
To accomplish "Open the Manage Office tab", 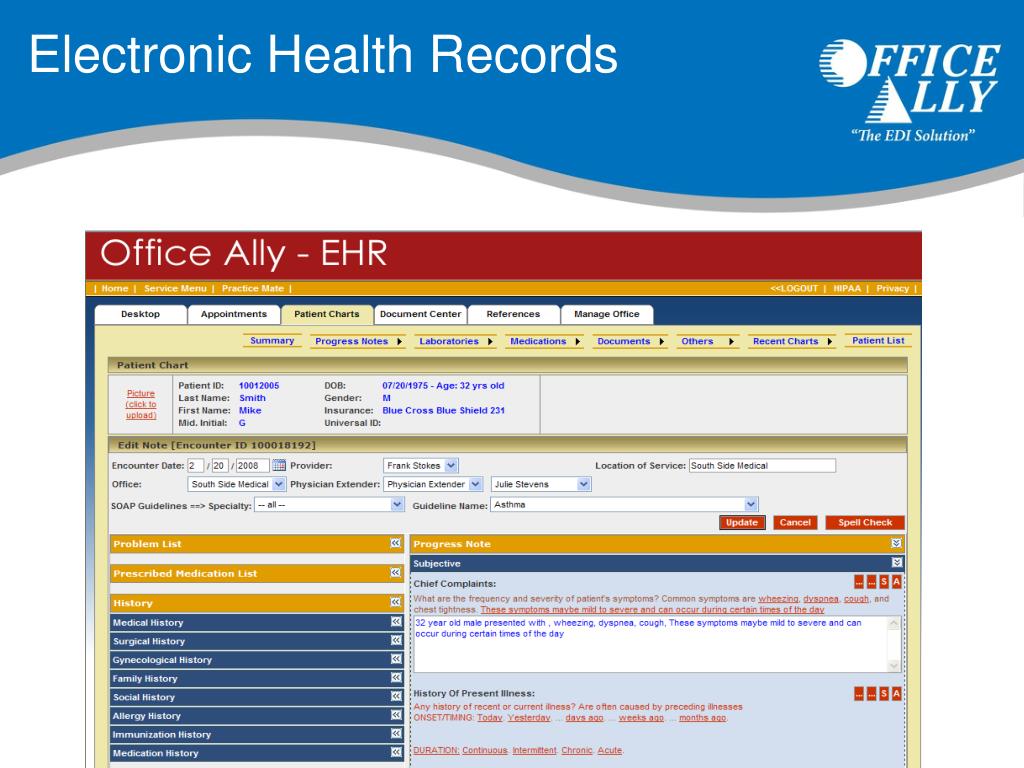I will click(x=607, y=314).
